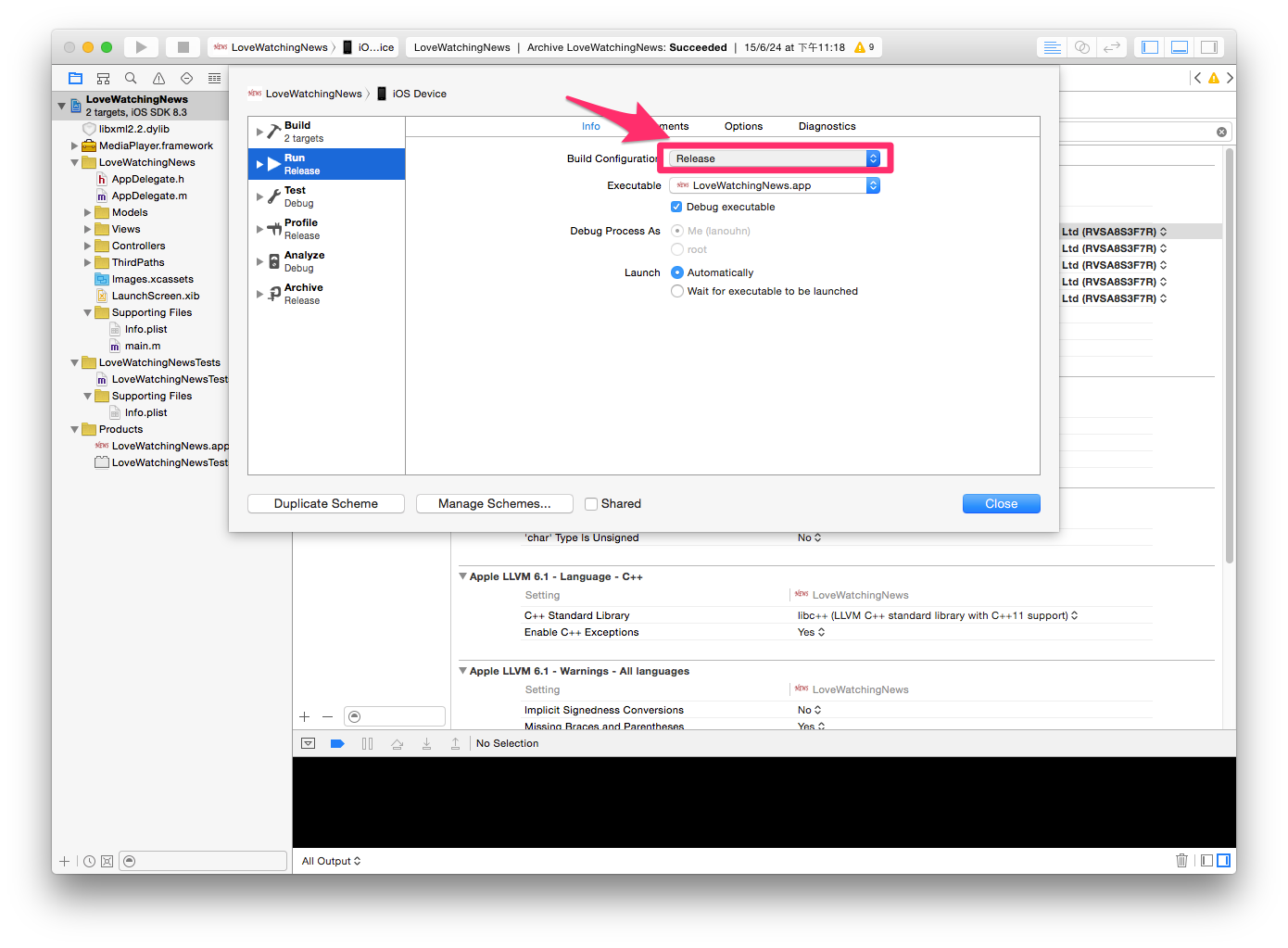This screenshot has width=1288, height=948.
Task: Open the Build Configuration Release dropdown
Action: coord(775,158)
